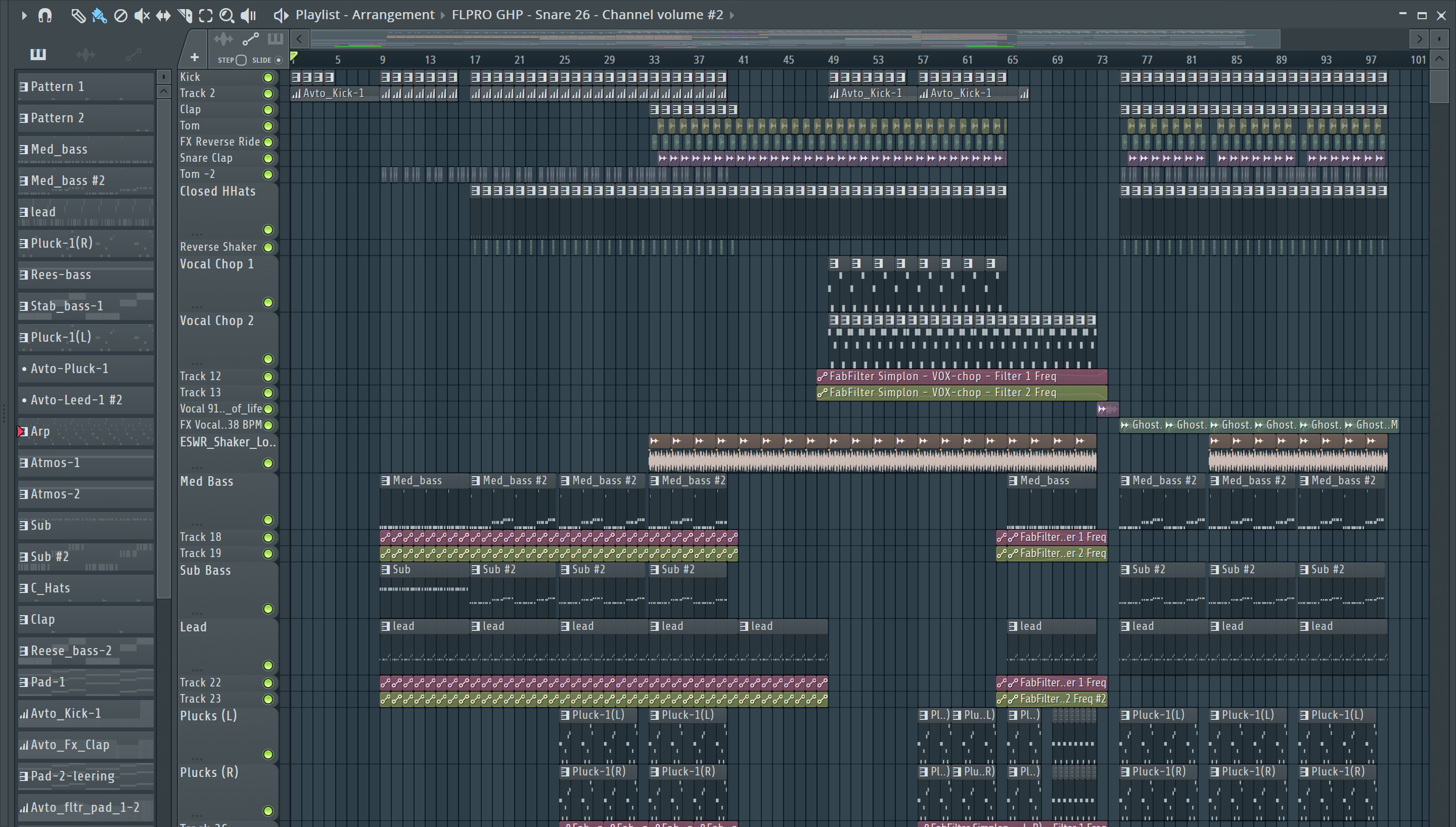Click the speaker icon before Playlist title
1456x827 pixels.
281,15
